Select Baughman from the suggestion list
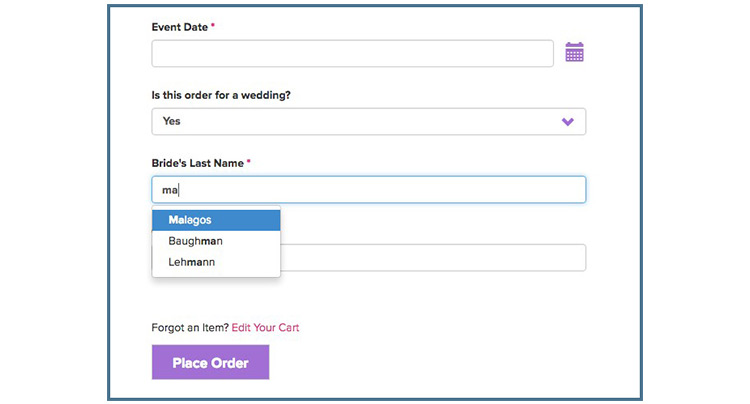The width and height of the screenshot is (750, 404). (216, 241)
